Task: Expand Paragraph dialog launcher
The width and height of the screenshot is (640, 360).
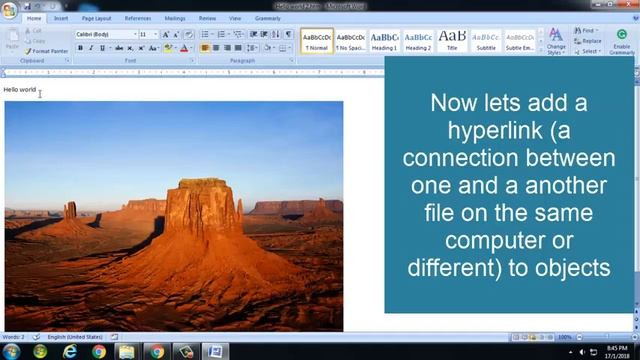Action: (291, 60)
